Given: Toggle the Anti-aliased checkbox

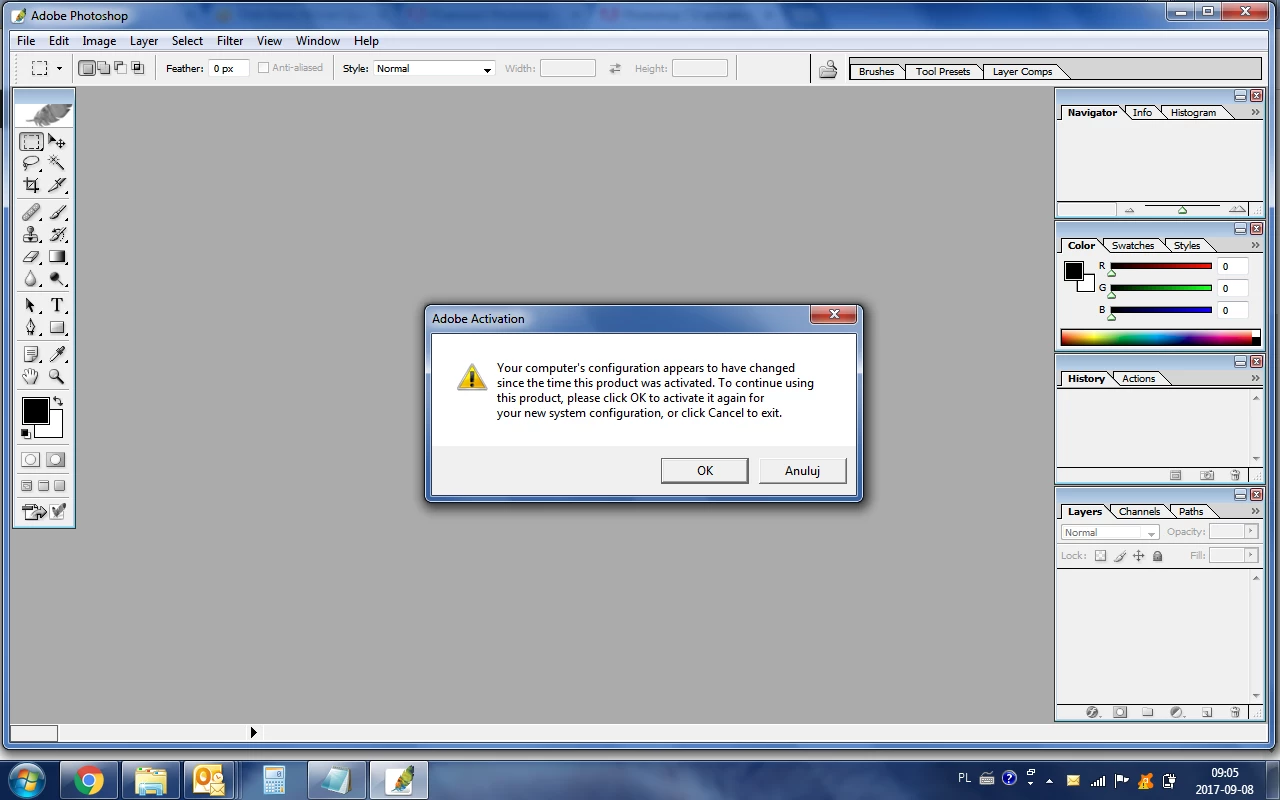Looking at the screenshot, I should click(x=264, y=68).
